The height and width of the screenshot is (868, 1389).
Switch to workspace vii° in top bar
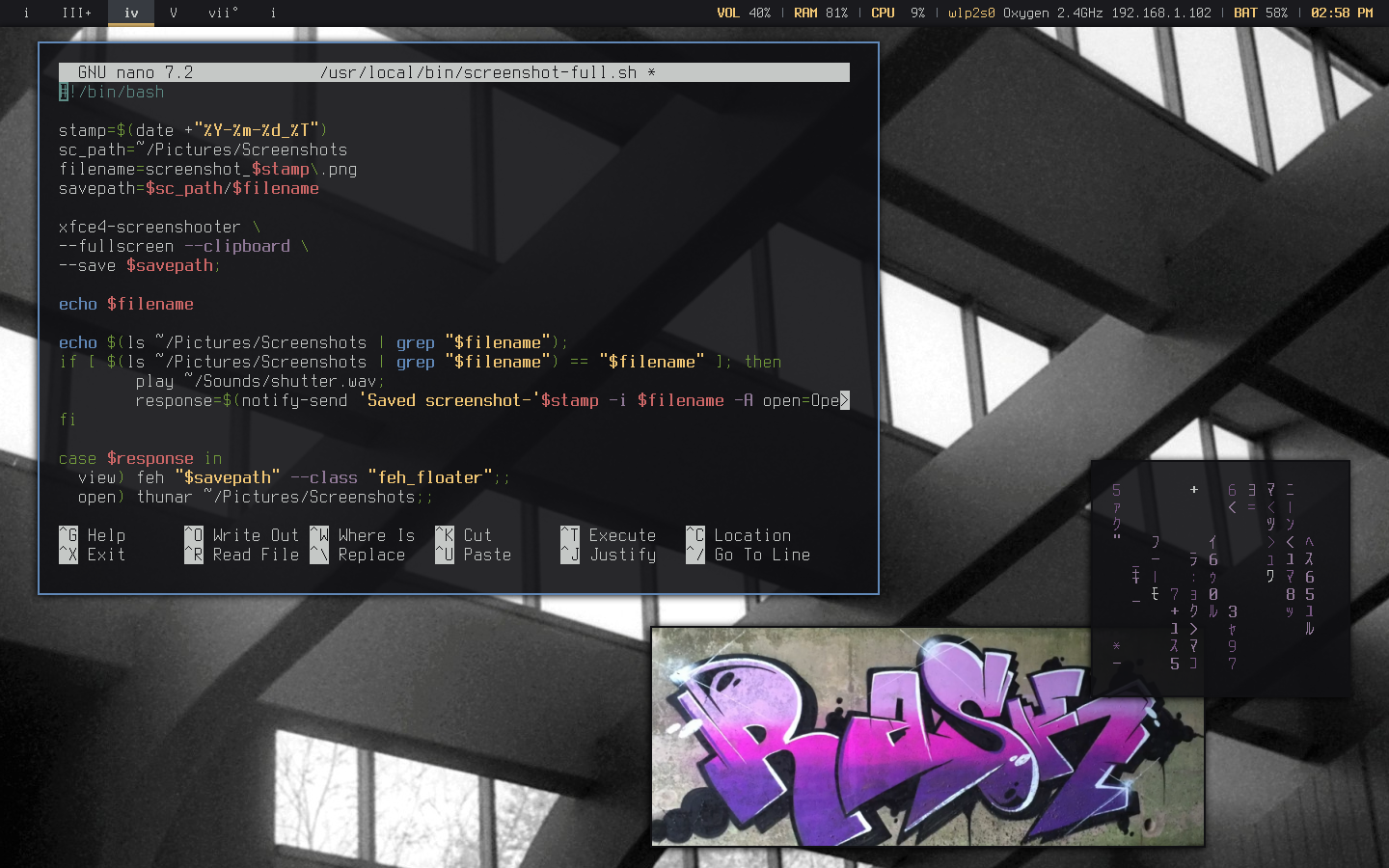click(223, 13)
